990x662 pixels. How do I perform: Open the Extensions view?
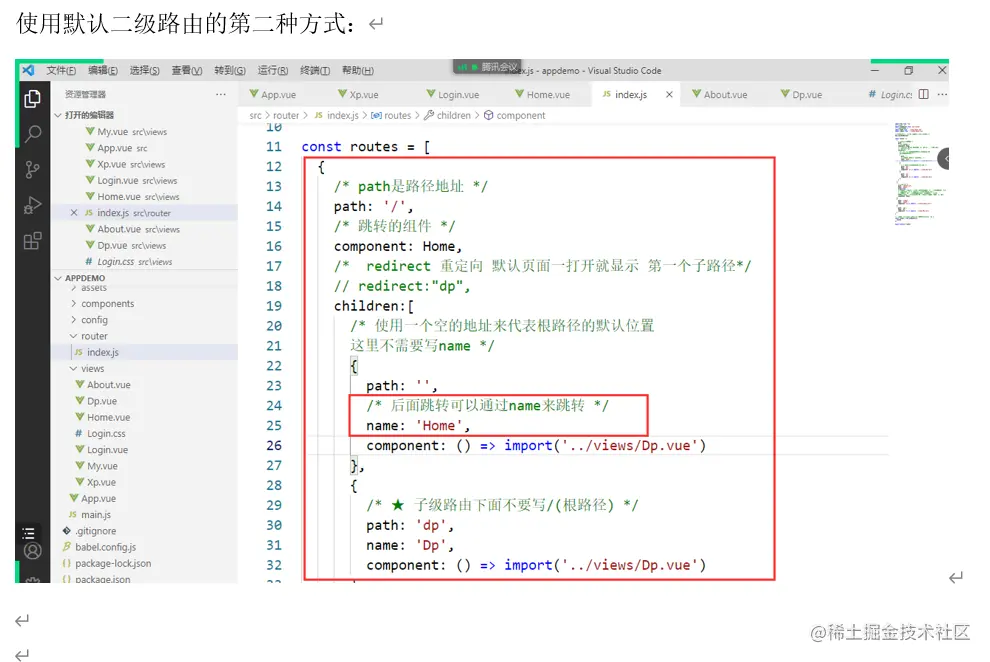pos(32,240)
